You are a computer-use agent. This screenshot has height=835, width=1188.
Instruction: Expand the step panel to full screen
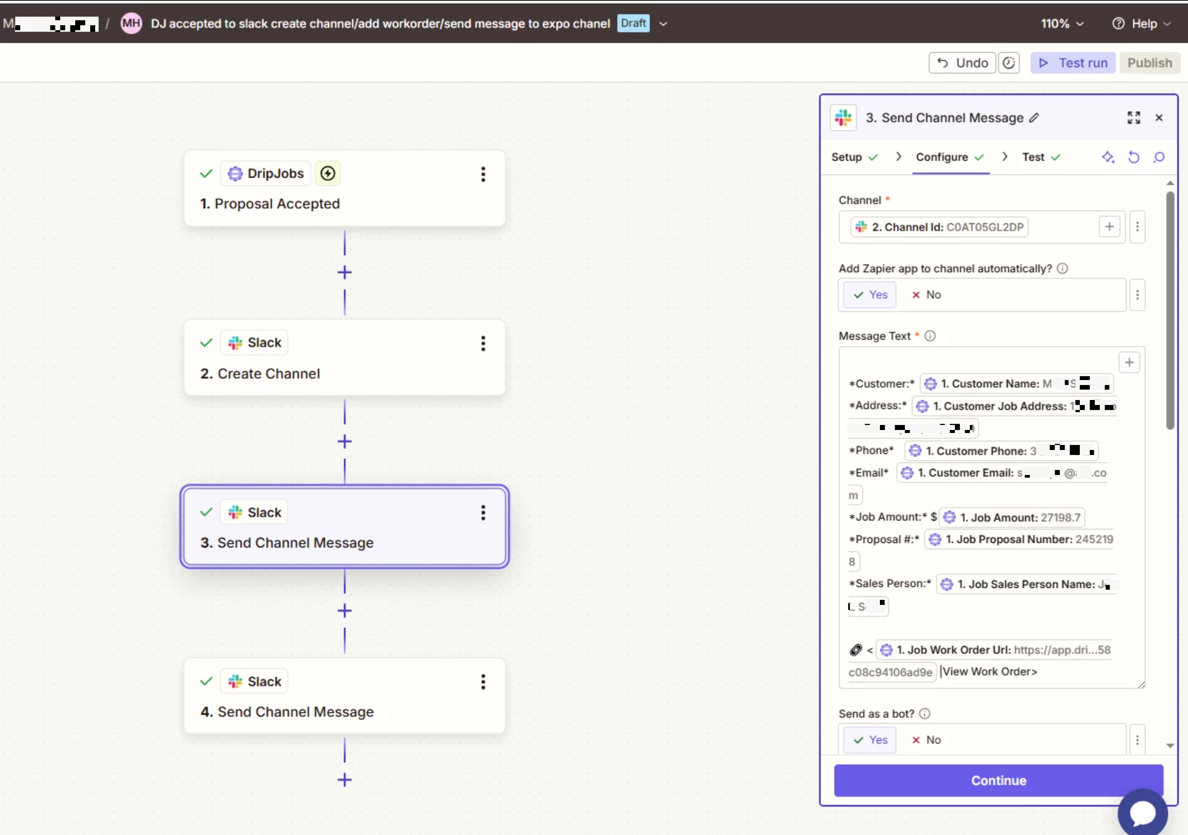click(1133, 118)
